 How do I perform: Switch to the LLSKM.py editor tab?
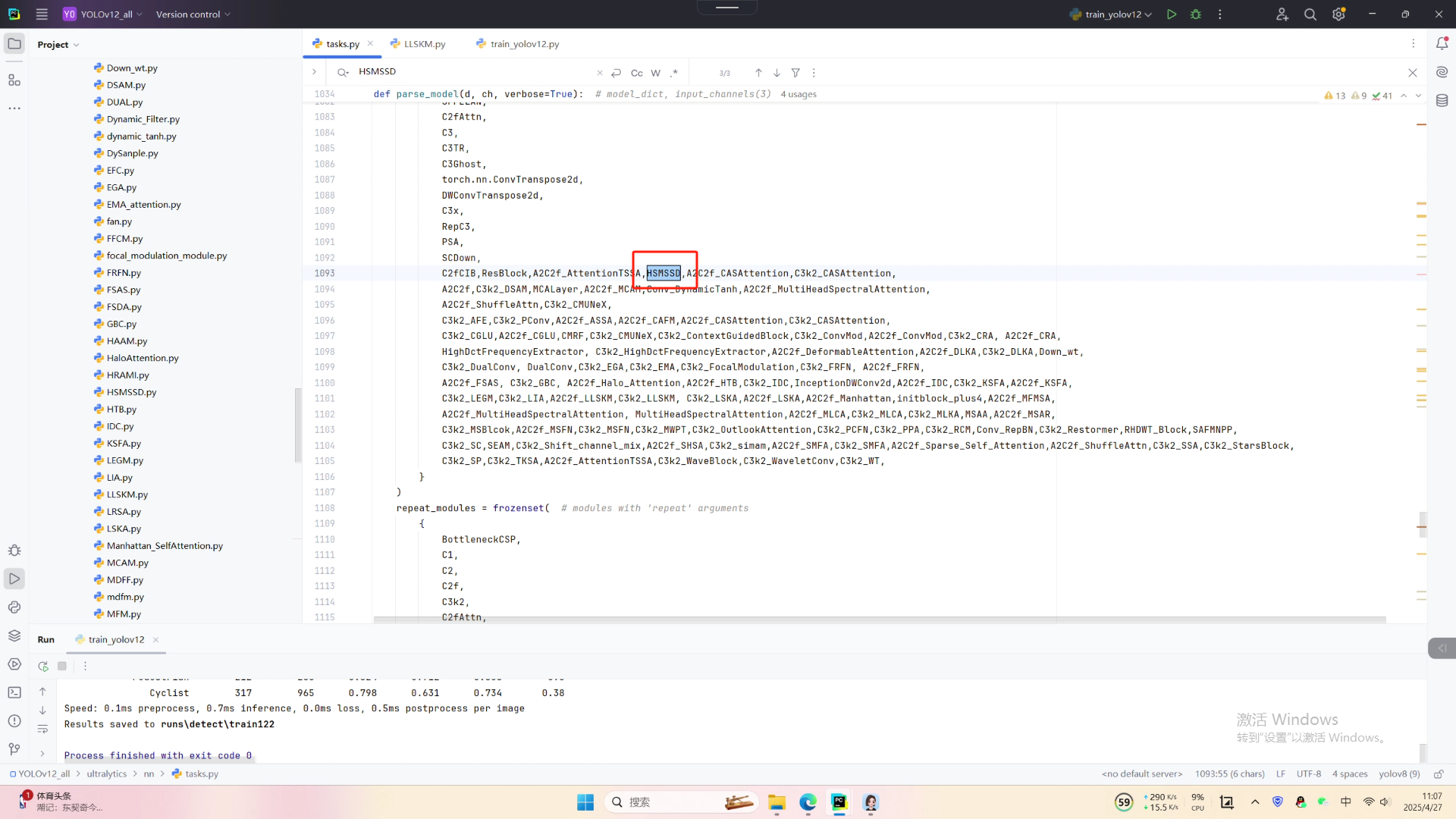point(424,44)
